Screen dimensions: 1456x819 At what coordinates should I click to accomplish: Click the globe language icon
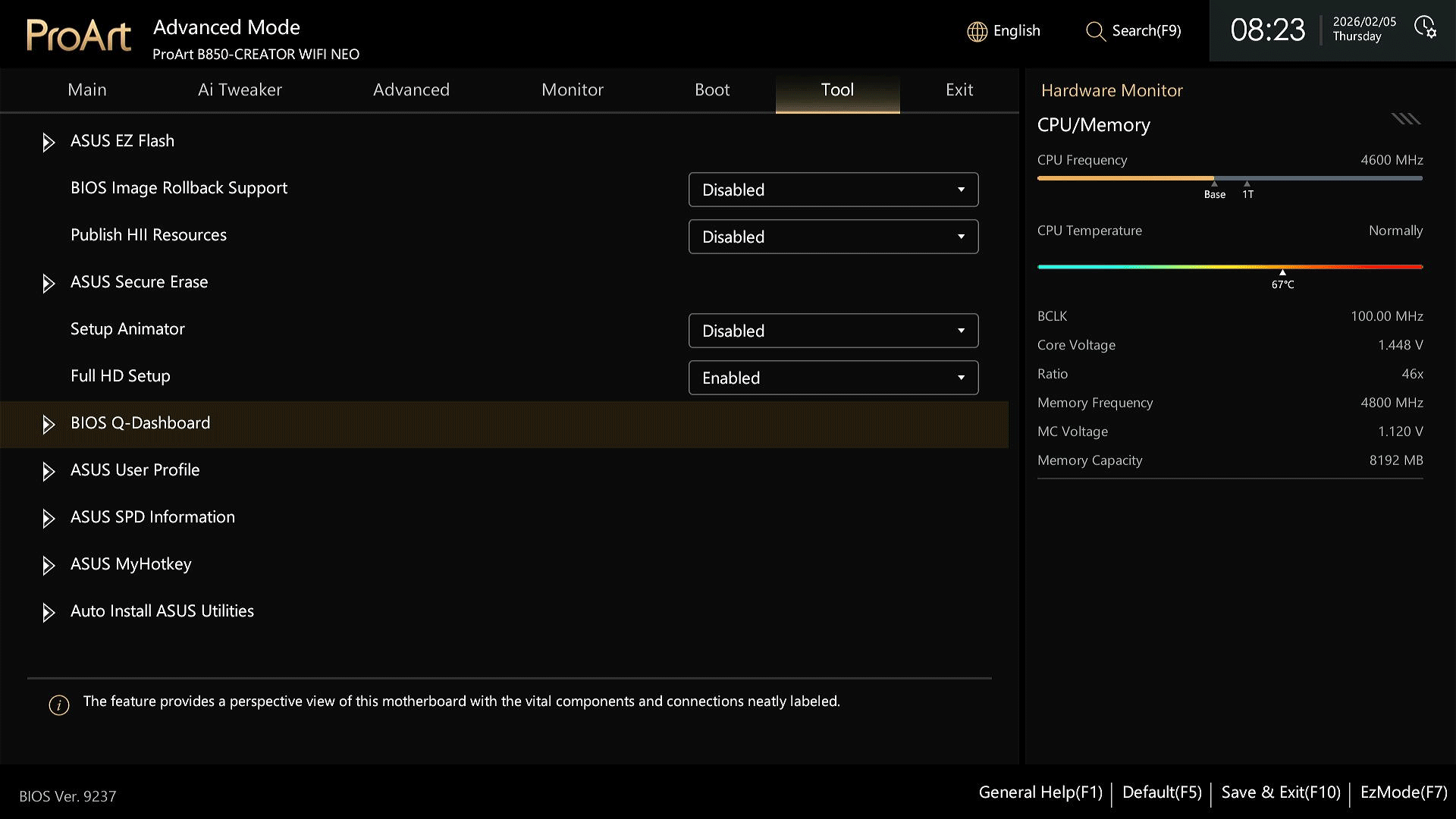coord(977,31)
